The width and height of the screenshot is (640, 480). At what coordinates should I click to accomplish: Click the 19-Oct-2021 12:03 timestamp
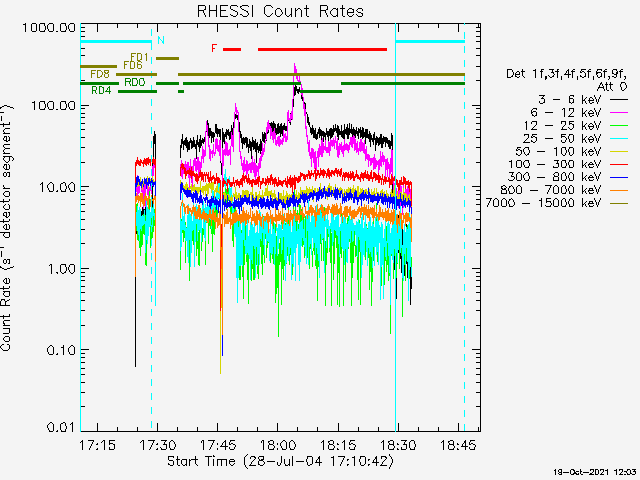point(595,472)
